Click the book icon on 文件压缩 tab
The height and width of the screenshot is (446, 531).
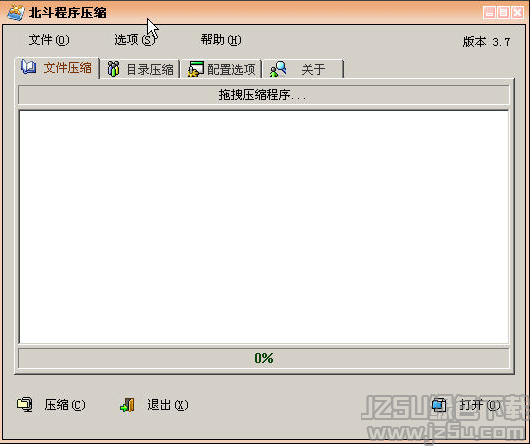[28, 67]
